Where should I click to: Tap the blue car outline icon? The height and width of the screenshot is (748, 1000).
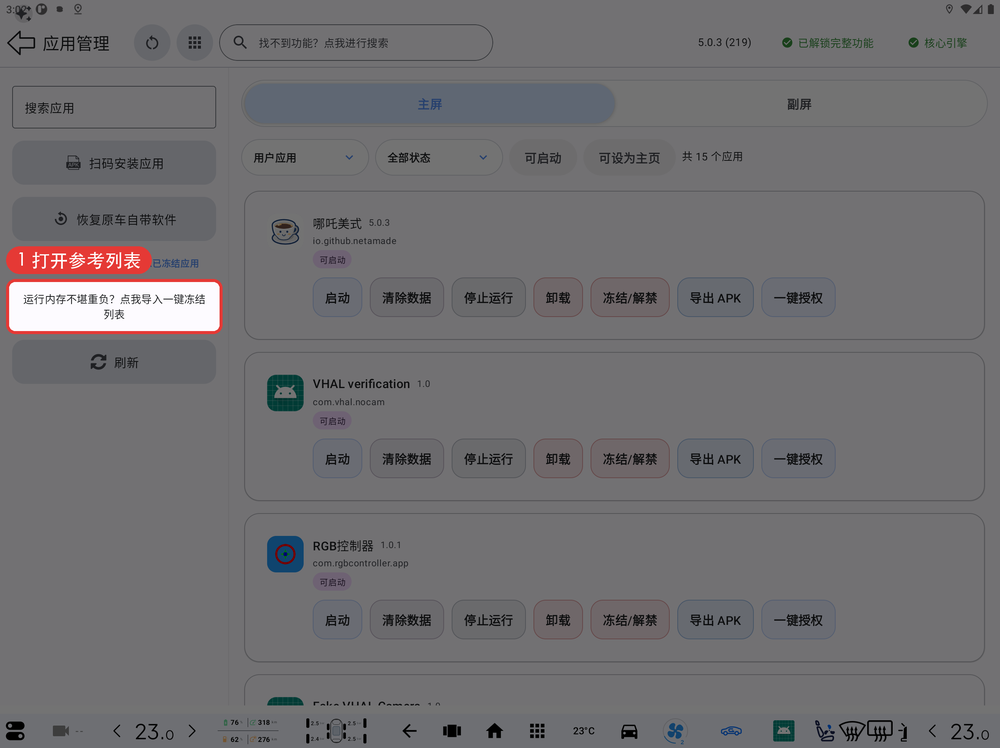(x=731, y=731)
